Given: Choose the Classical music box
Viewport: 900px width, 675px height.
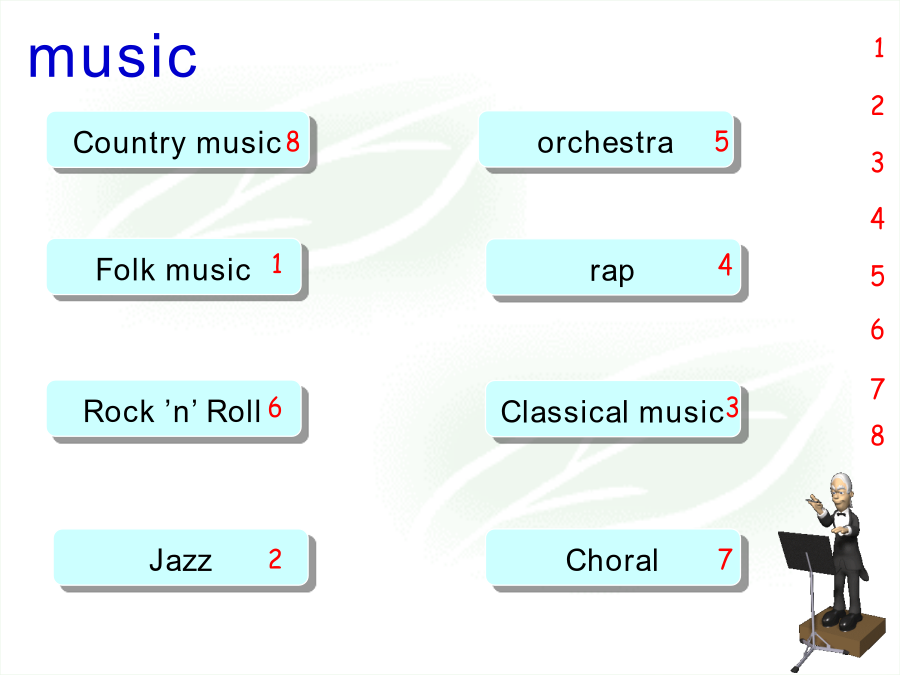Looking at the screenshot, I should click(x=614, y=409).
